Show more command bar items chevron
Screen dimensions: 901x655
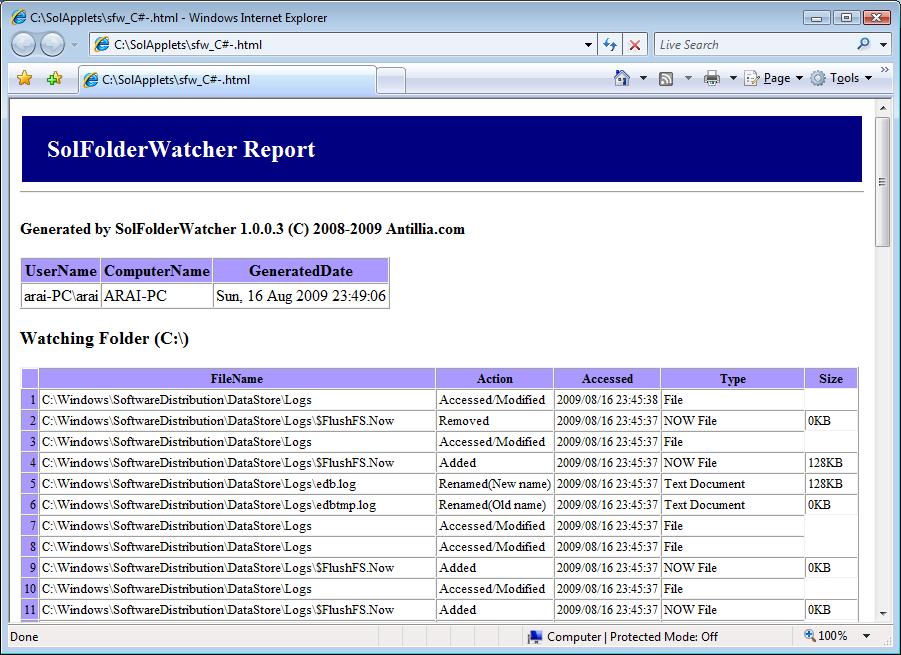884,70
